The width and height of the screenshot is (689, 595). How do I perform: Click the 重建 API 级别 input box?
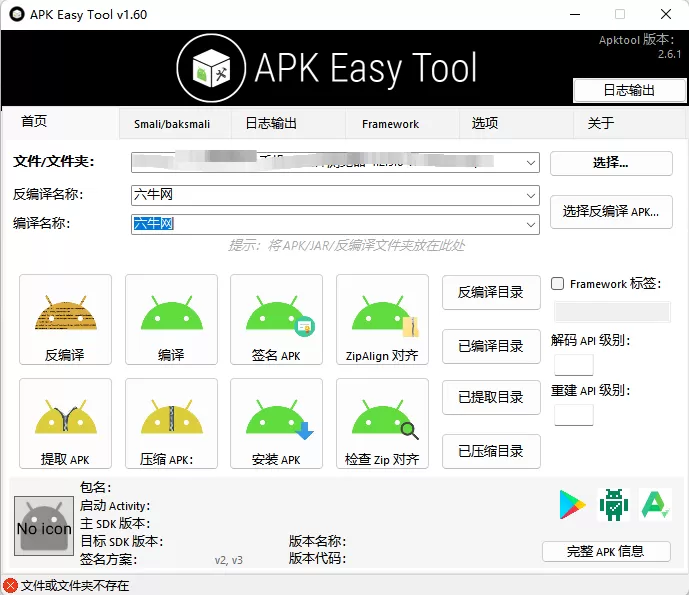574,415
